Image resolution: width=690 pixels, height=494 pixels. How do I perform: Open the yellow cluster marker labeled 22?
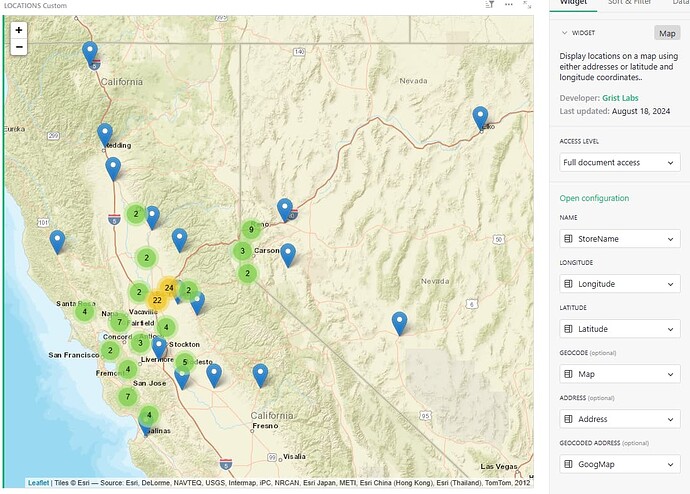(x=157, y=300)
